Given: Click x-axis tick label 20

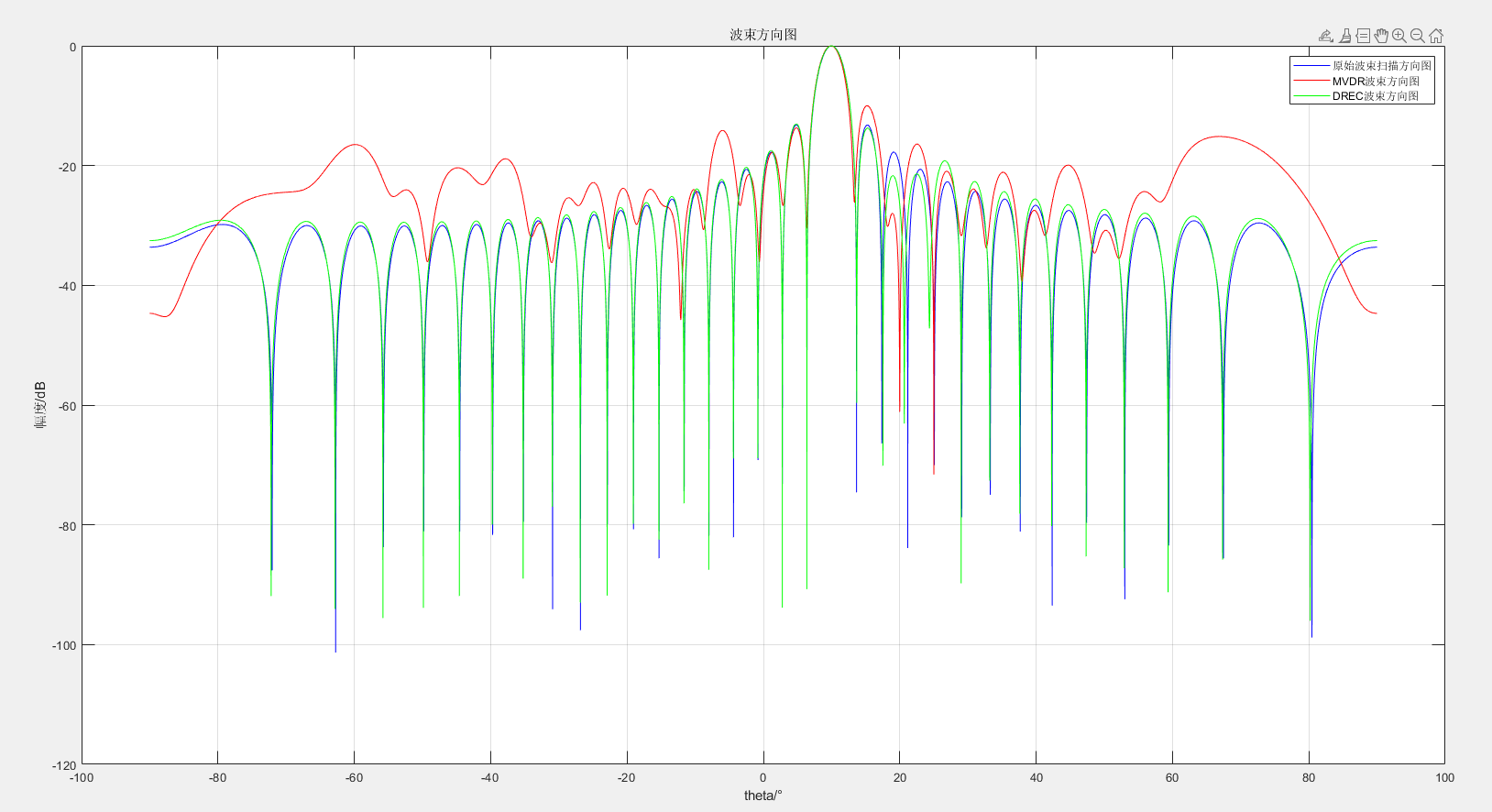Looking at the screenshot, I should point(900,777).
